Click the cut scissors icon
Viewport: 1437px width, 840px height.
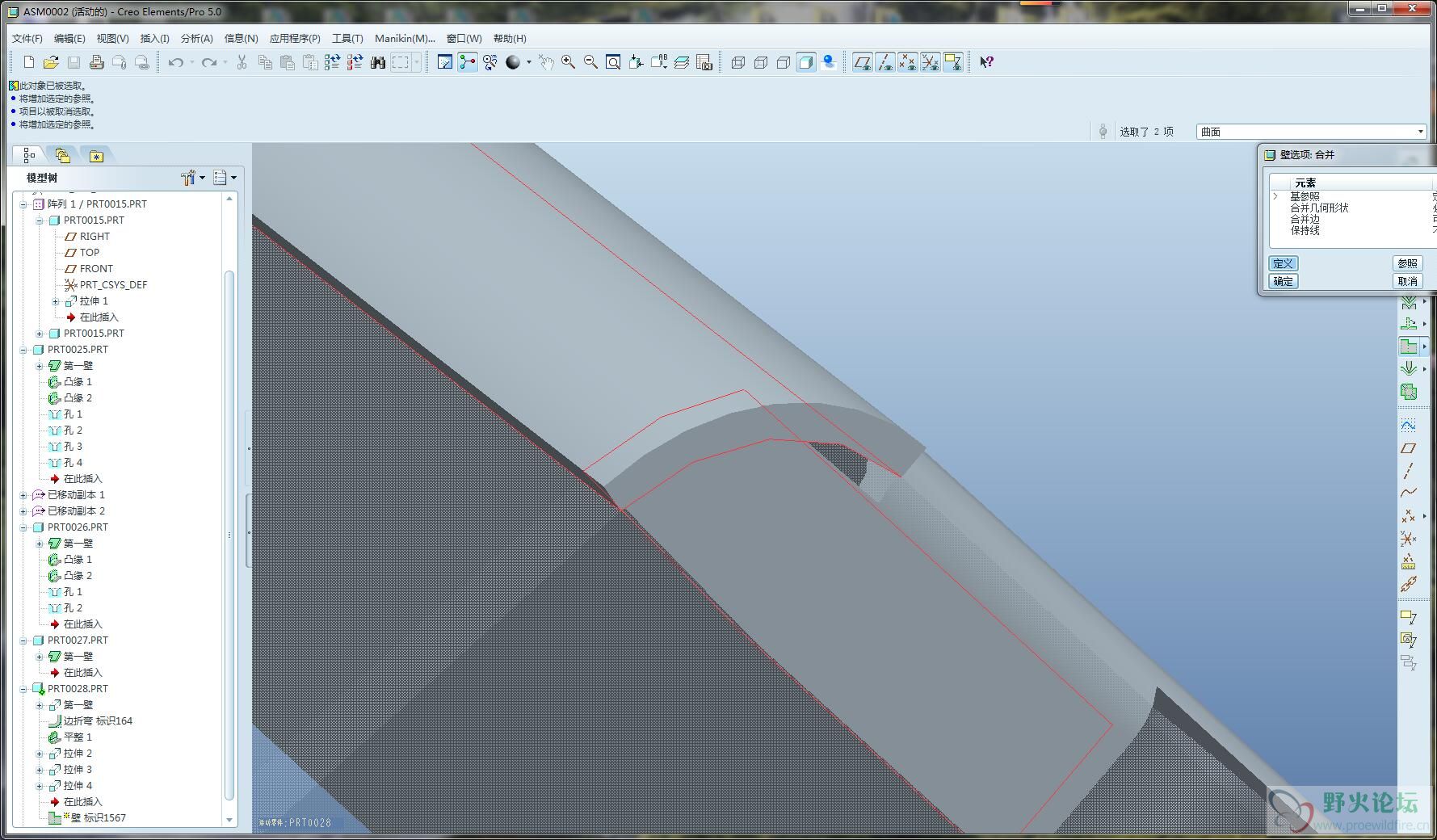click(242, 62)
